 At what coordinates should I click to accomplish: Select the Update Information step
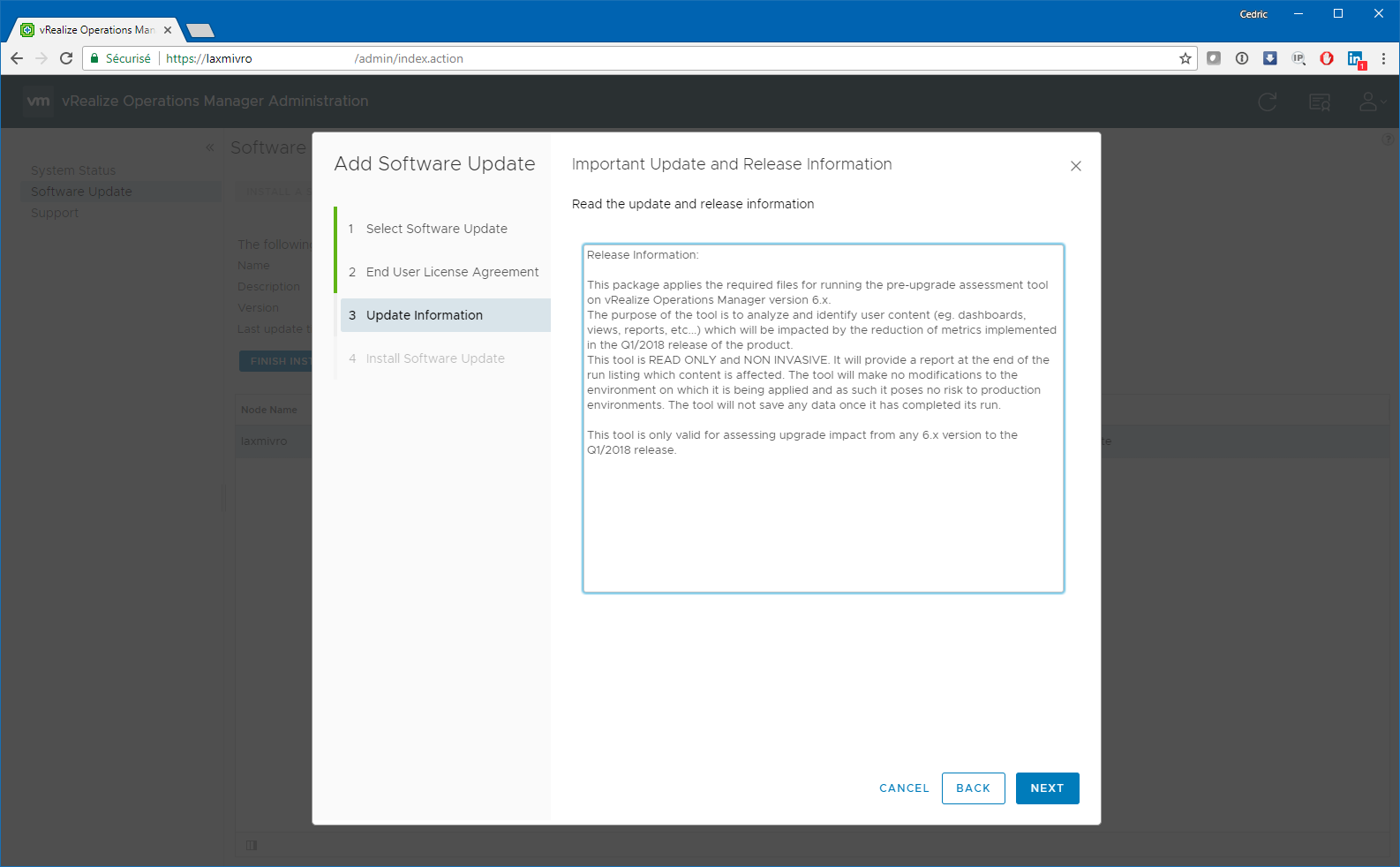coord(425,315)
